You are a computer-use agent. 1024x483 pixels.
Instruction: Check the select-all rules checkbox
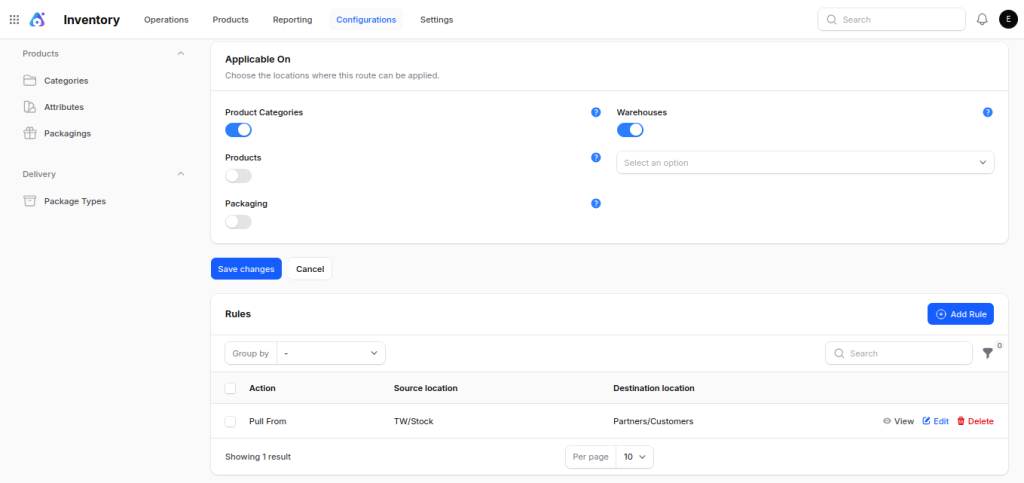pos(230,388)
